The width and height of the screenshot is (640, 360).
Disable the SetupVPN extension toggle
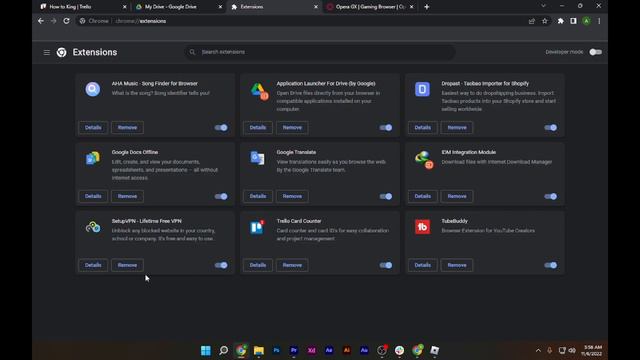(221, 265)
